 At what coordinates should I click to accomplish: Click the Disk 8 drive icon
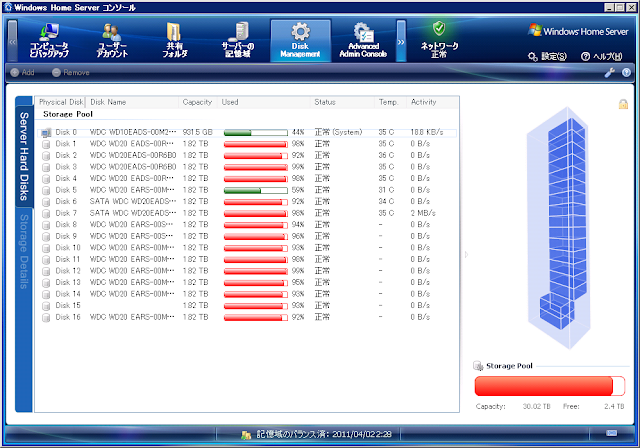pyautogui.click(x=46, y=225)
